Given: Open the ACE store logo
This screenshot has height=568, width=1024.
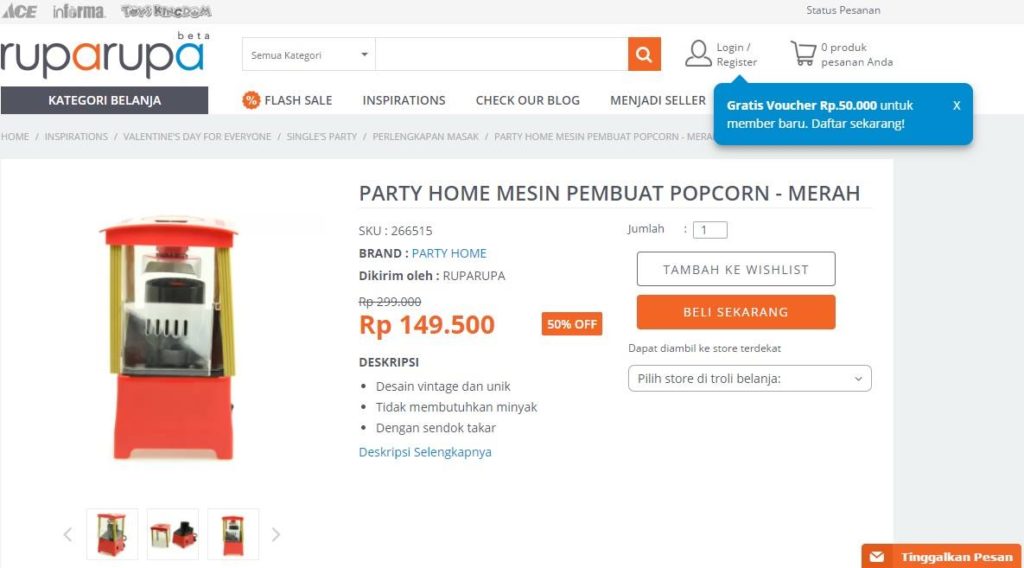Looking at the screenshot, I should [x=19, y=12].
